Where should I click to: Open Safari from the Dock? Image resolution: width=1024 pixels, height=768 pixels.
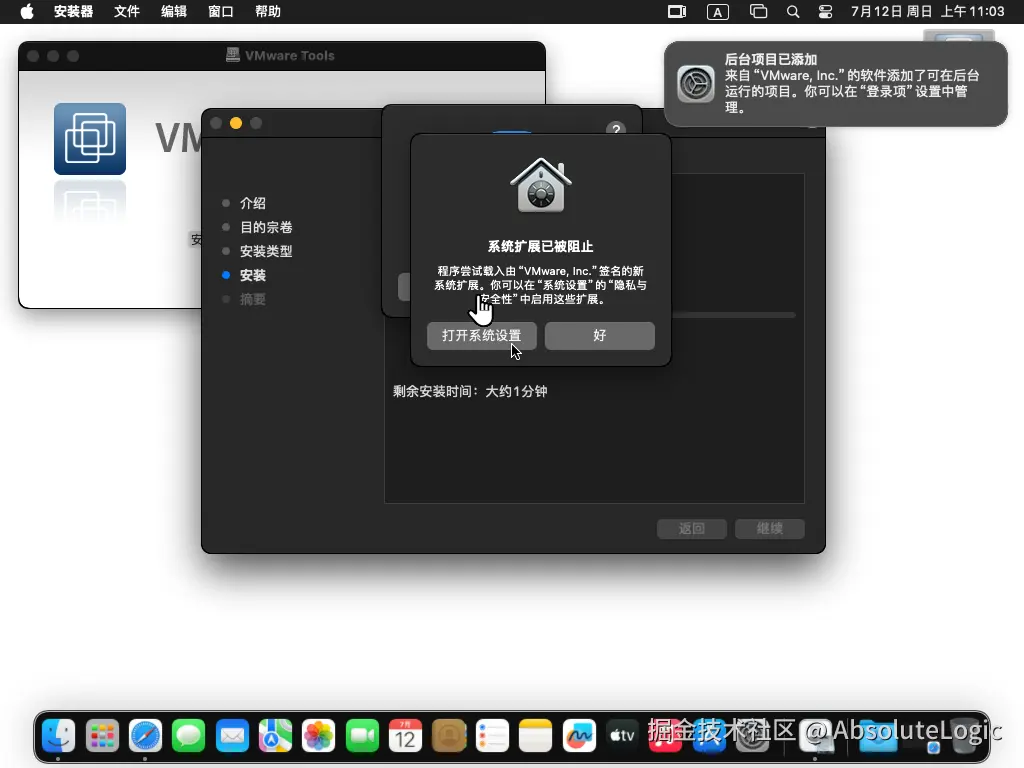[x=145, y=736]
